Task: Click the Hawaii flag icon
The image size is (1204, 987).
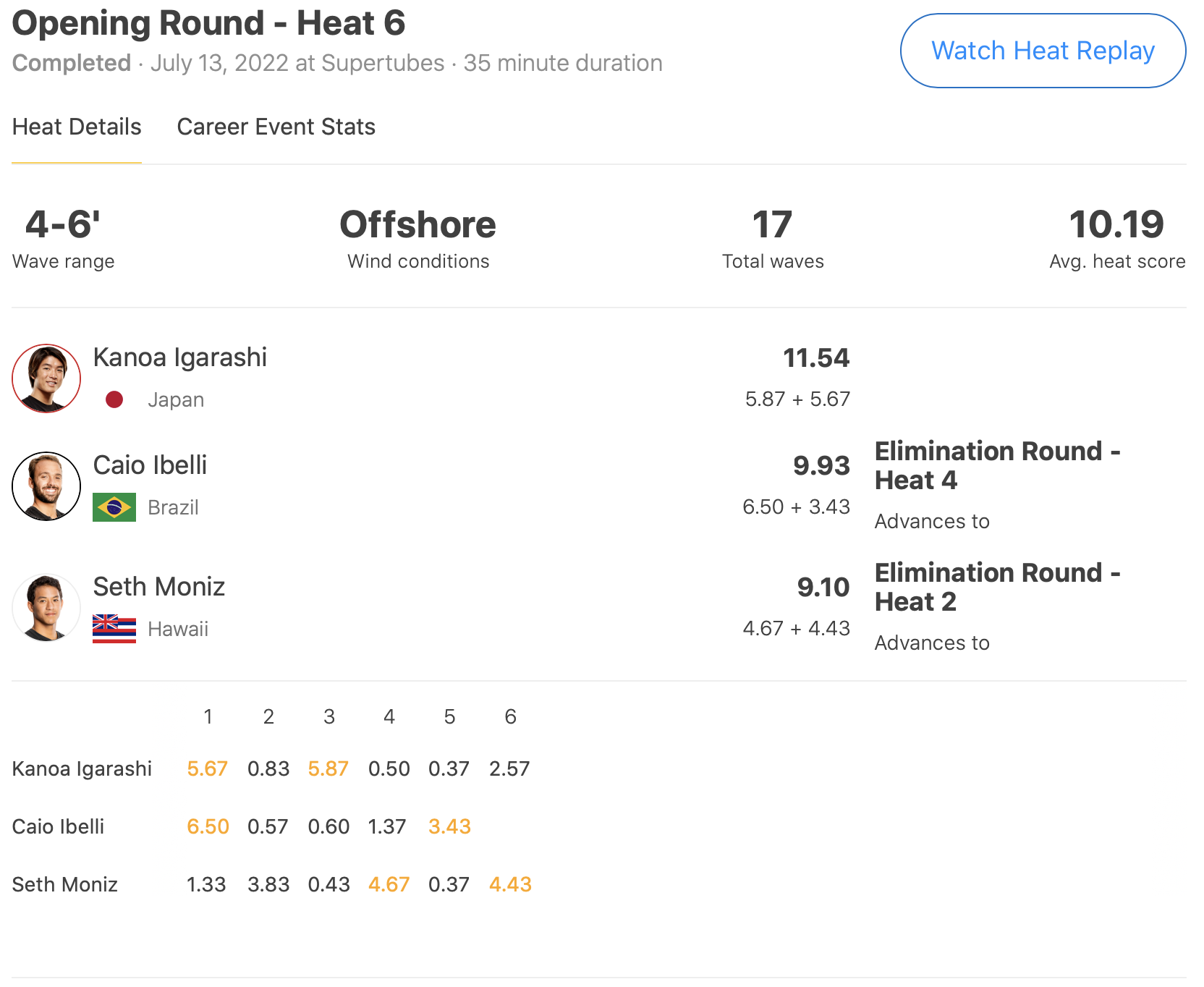Action: [x=114, y=629]
